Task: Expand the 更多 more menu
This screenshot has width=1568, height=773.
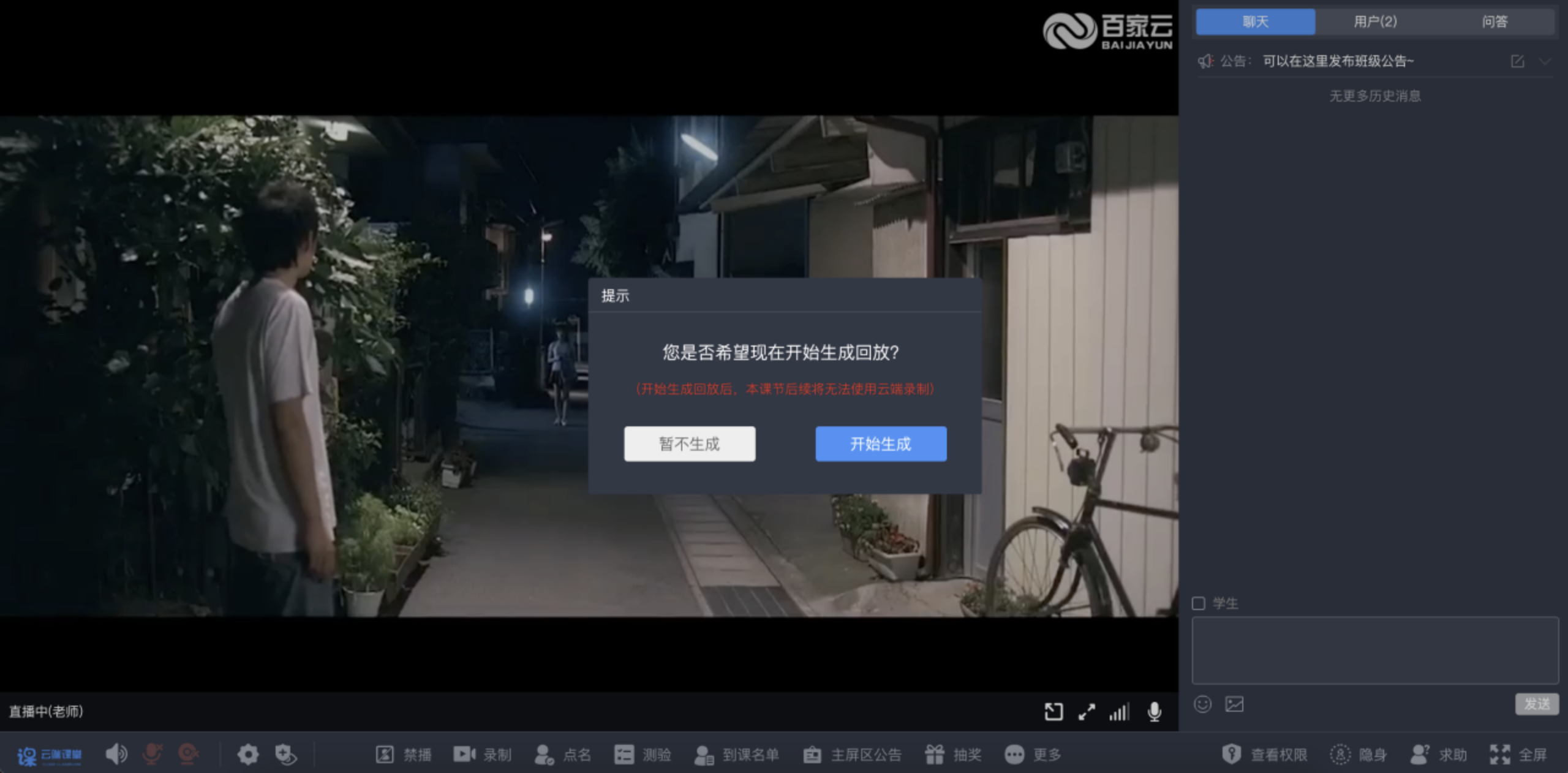Action: pyautogui.click(x=1033, y=755)
